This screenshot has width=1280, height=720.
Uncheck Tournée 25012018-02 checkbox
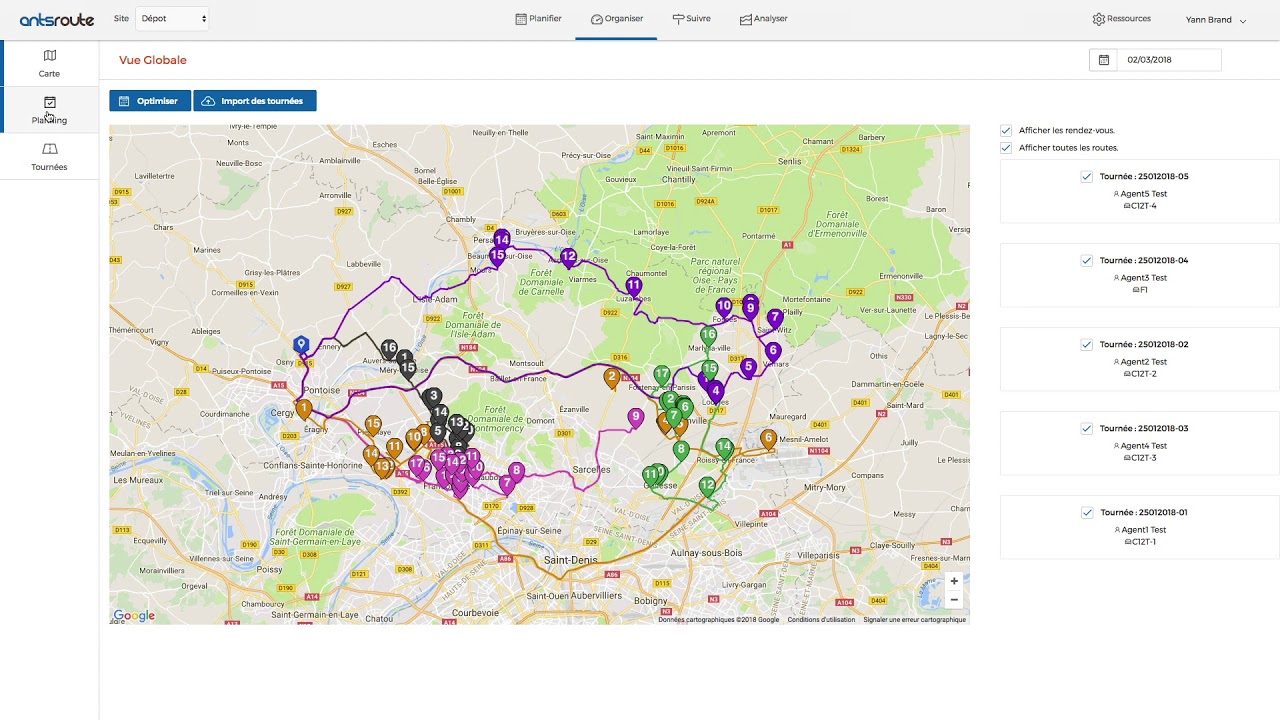pyautogui.click(x=1086, y=345)
